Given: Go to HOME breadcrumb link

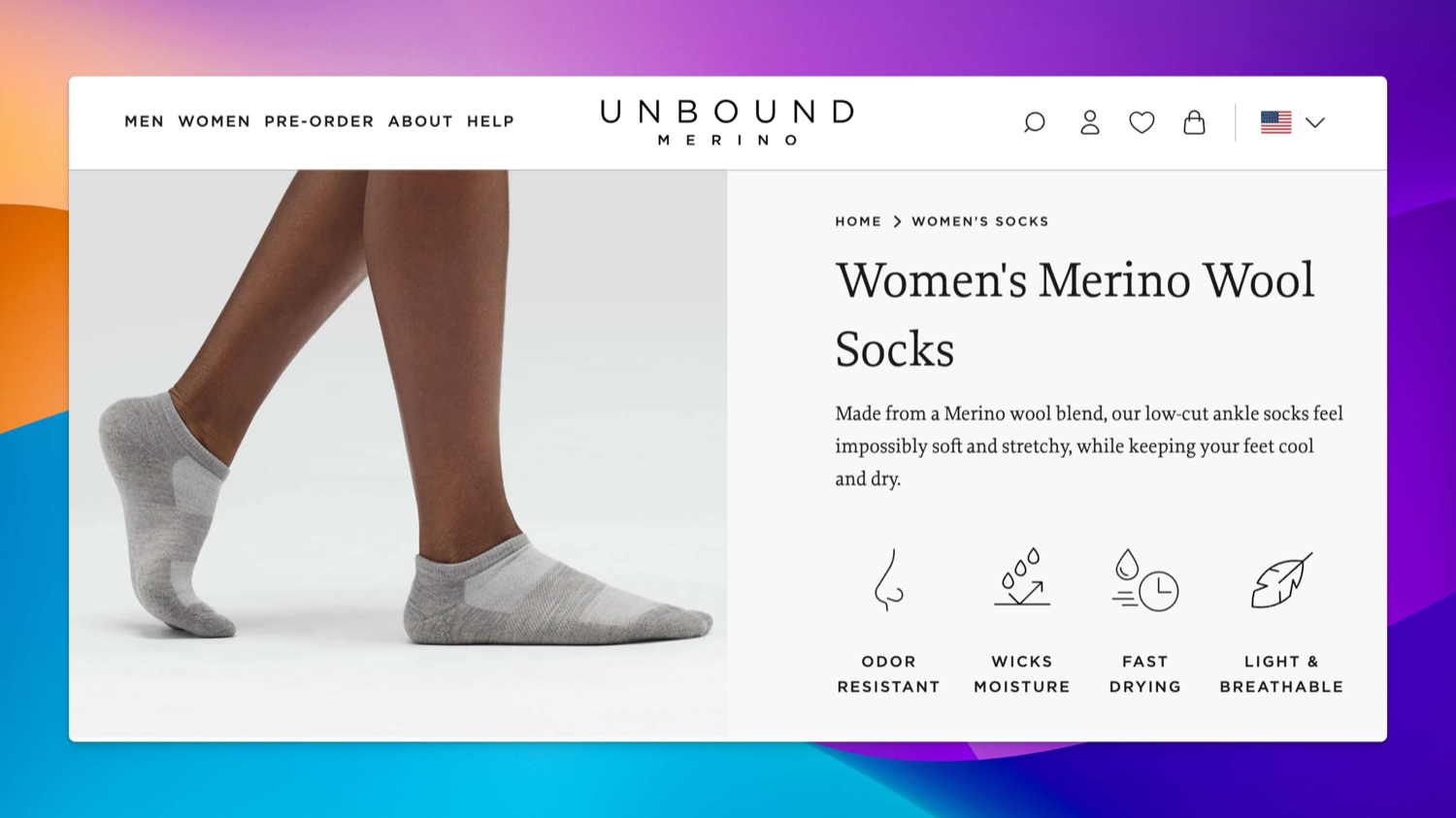Looking at the screenshot, I should pyautogui.click(x=858, y=221).
